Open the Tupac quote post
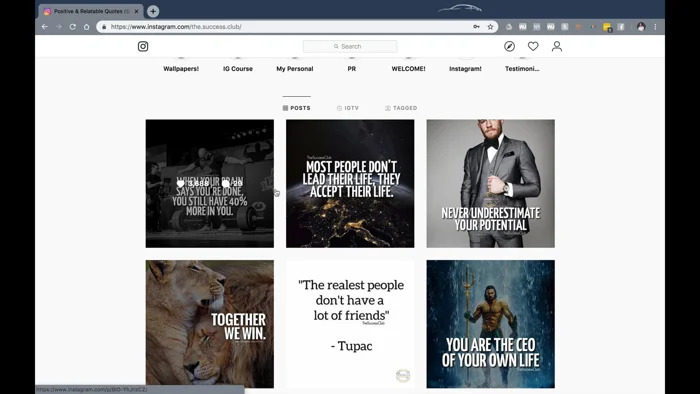 350,324
